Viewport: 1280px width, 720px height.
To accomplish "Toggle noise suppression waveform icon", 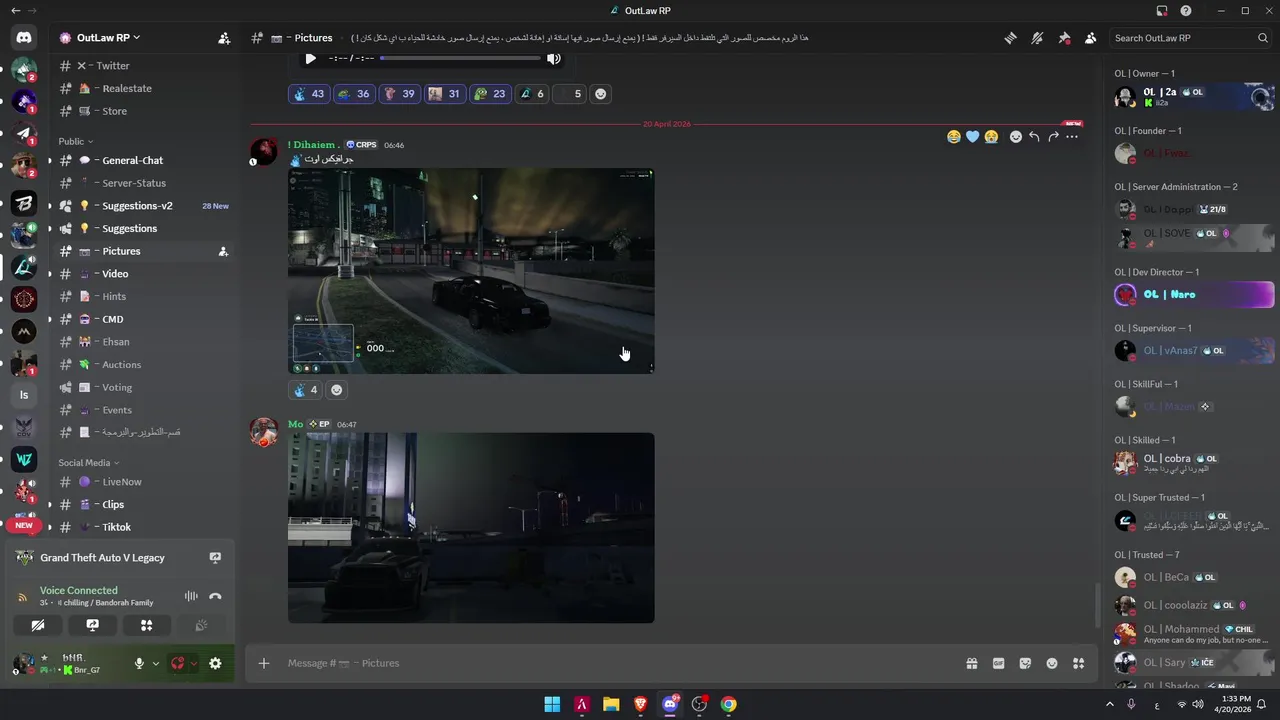I will (191, 596).
